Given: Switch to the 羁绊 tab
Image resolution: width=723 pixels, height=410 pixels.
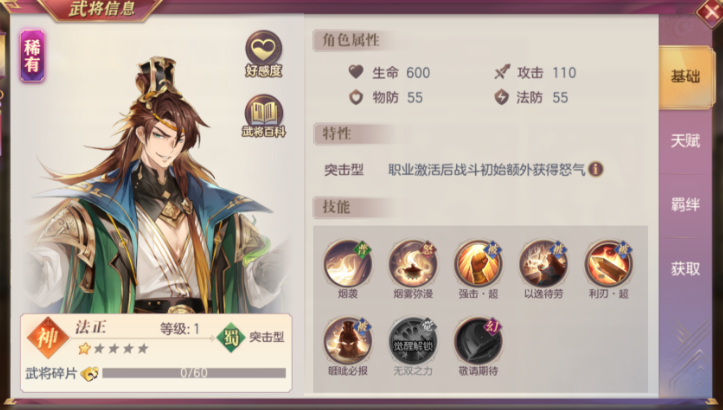Looking at the screenshot, I should point(685,204).
